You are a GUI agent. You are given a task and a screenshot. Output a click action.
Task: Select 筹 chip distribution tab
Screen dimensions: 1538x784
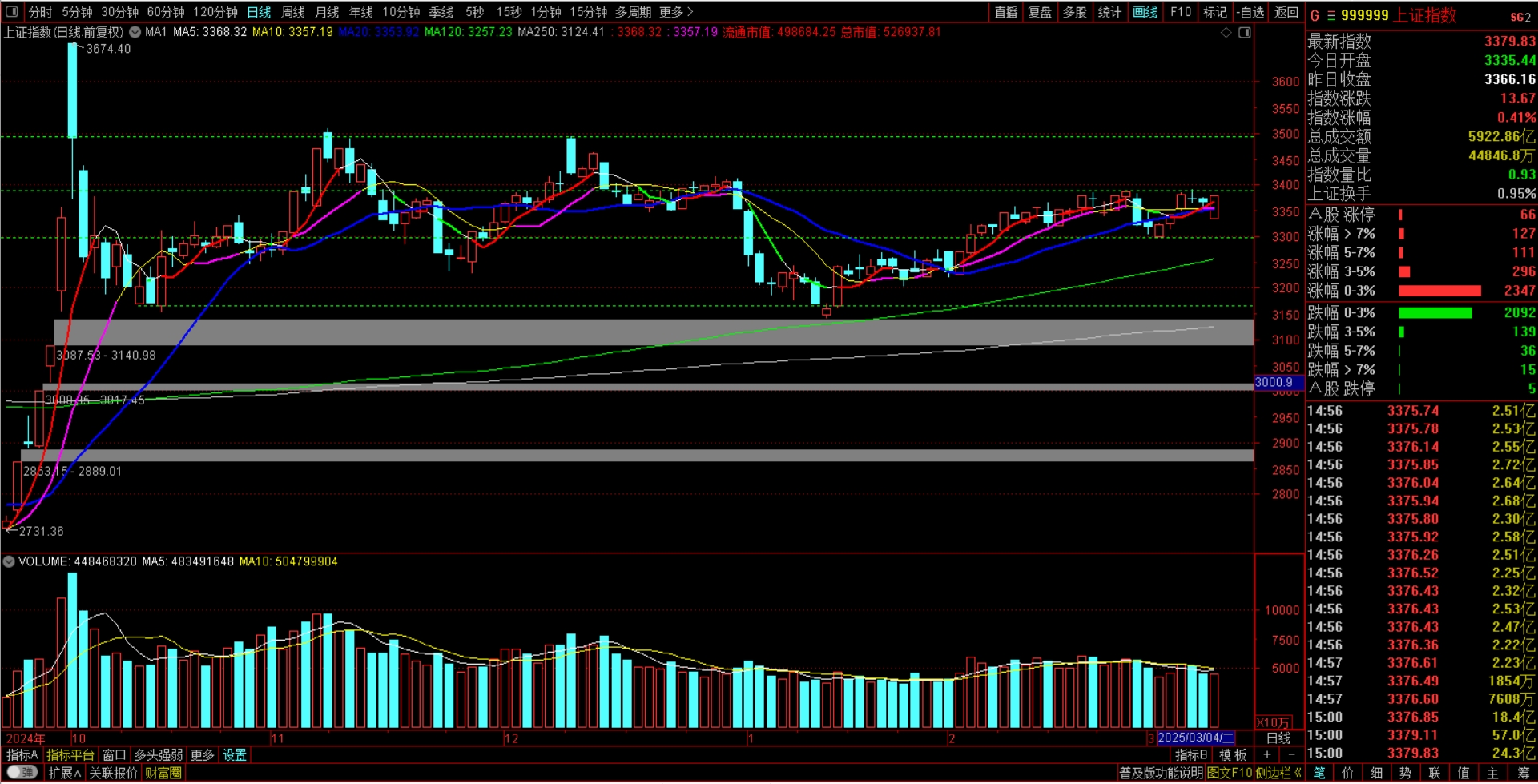pos(1523,773)
